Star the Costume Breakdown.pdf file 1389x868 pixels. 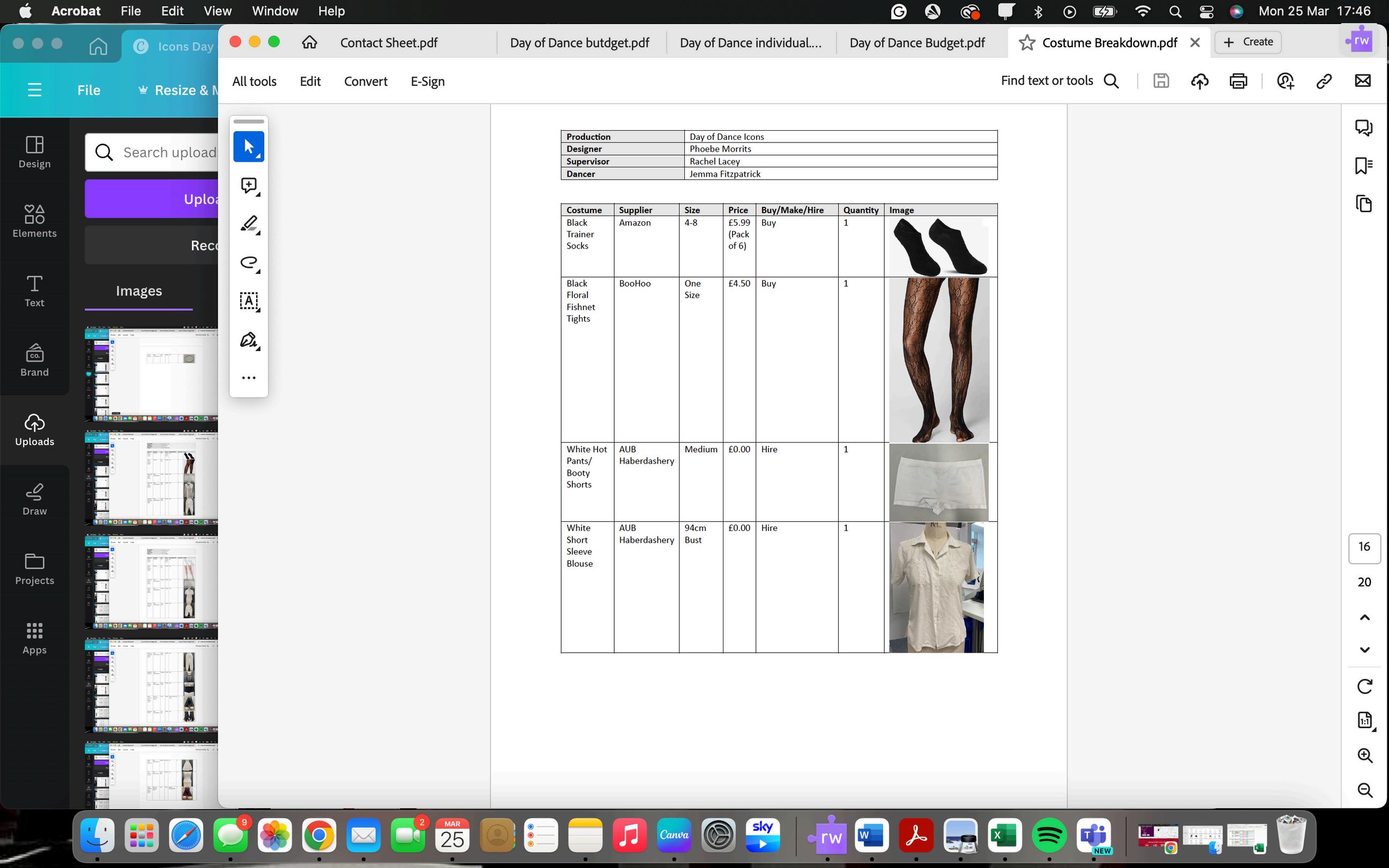coord(1027,42)
